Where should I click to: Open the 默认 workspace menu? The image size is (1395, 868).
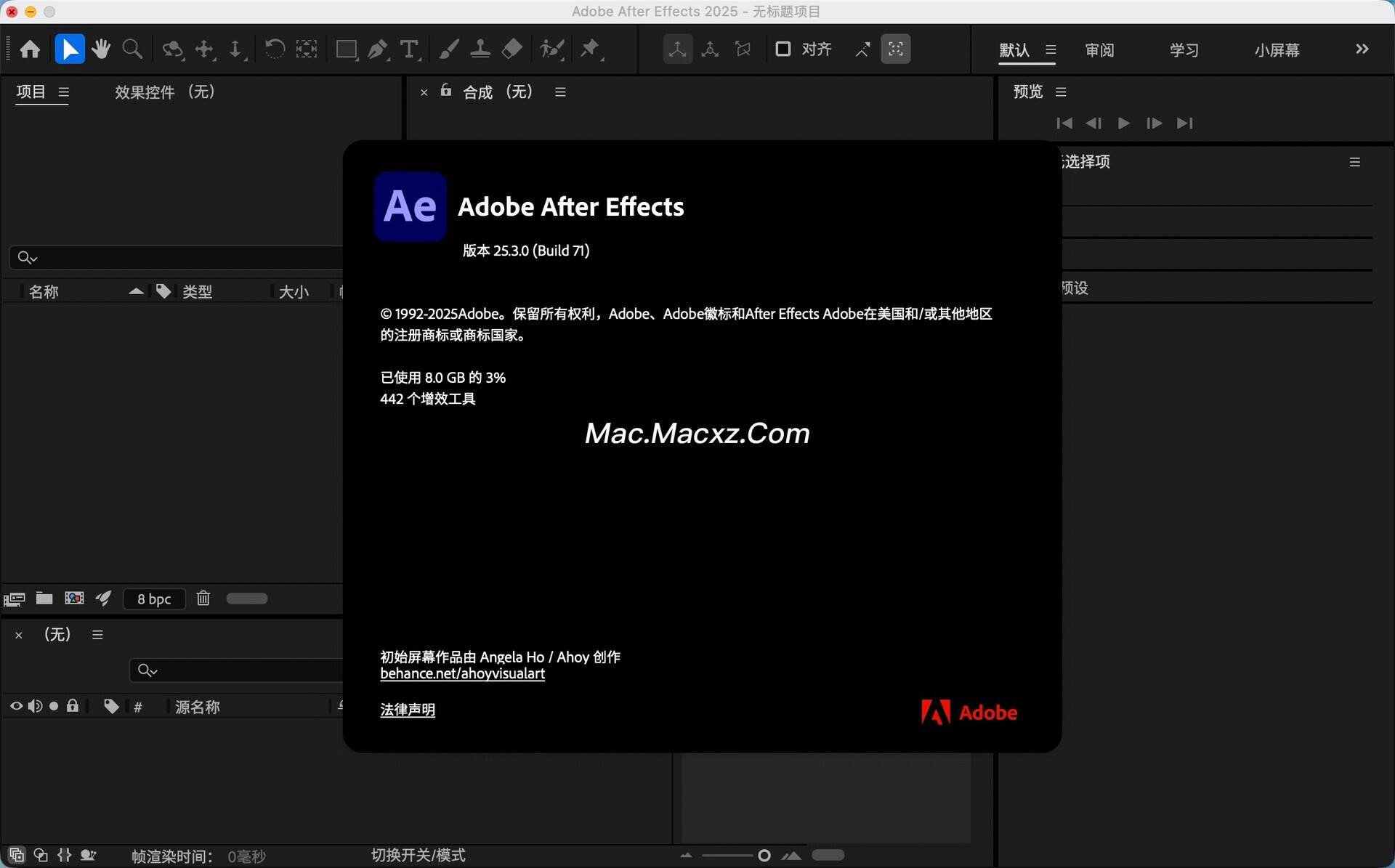[1051, 50]
